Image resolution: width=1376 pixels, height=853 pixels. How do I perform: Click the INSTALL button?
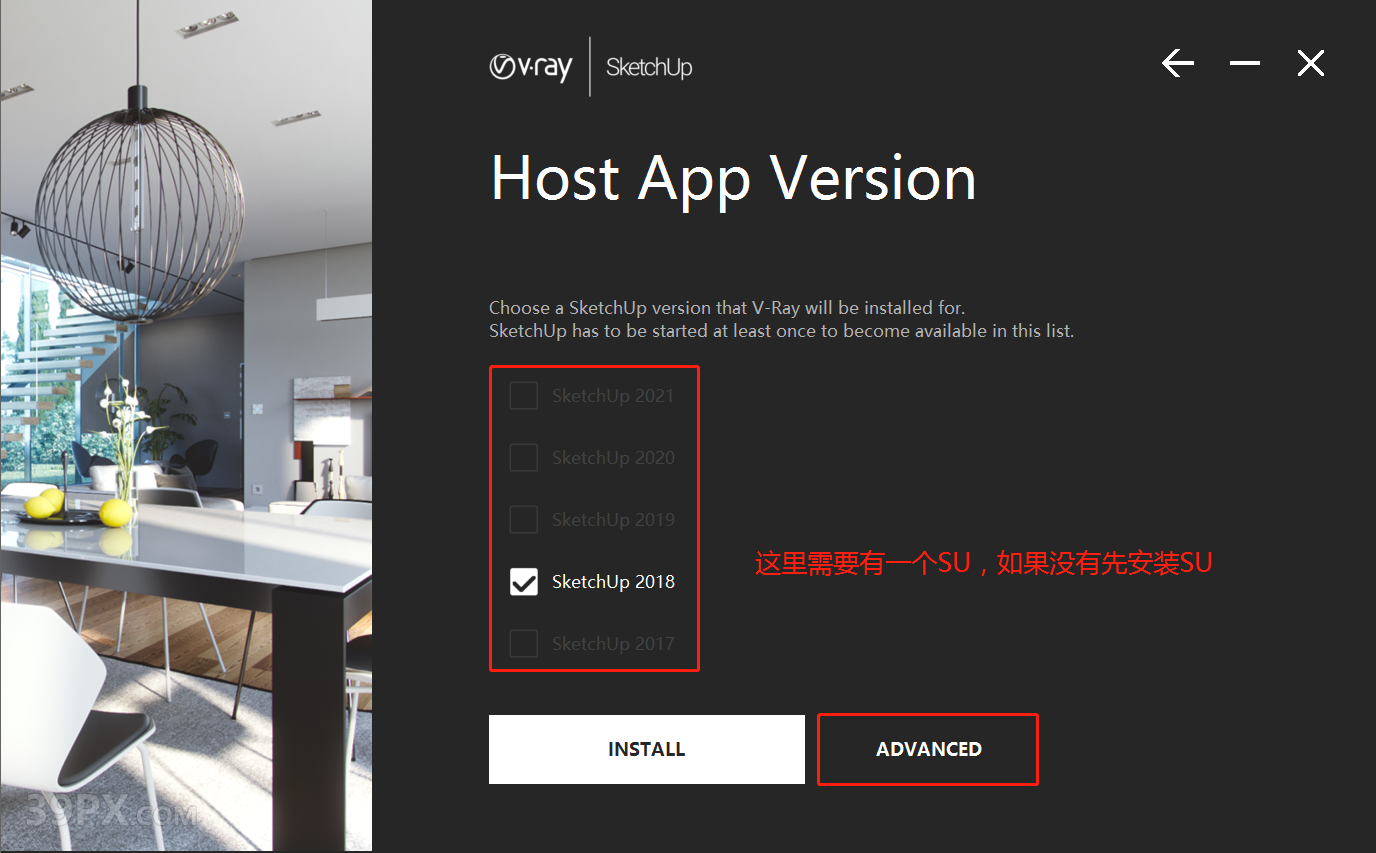click(x=647, y=749)
